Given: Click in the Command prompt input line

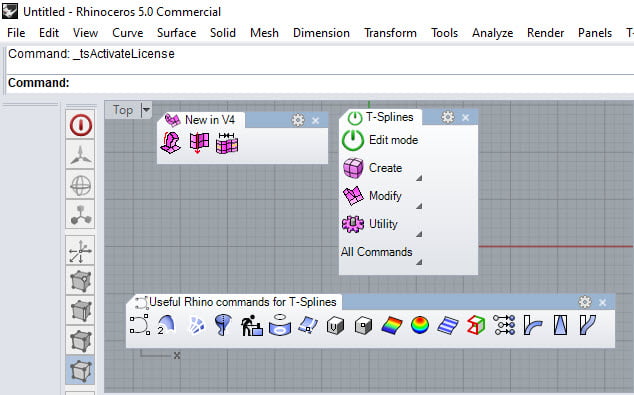Looking at the screenshot, I should pyautogui.click(x=320, y=83).
